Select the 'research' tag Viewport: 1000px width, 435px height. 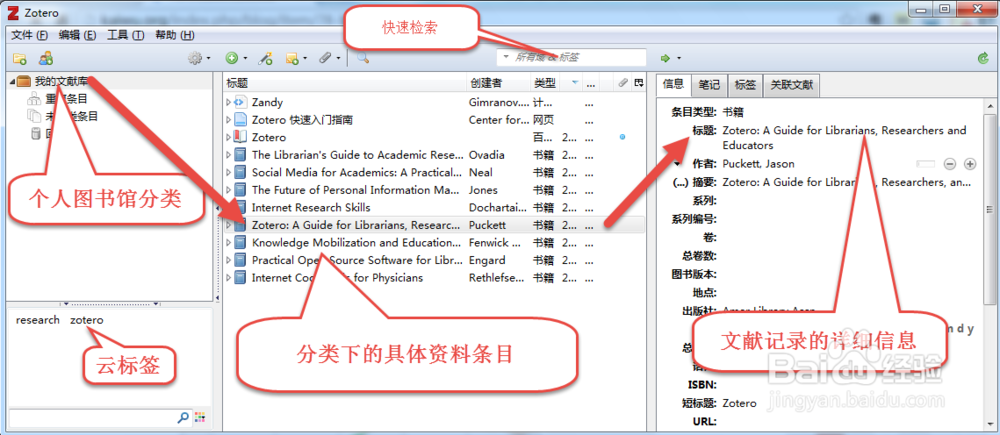point(38,320)
